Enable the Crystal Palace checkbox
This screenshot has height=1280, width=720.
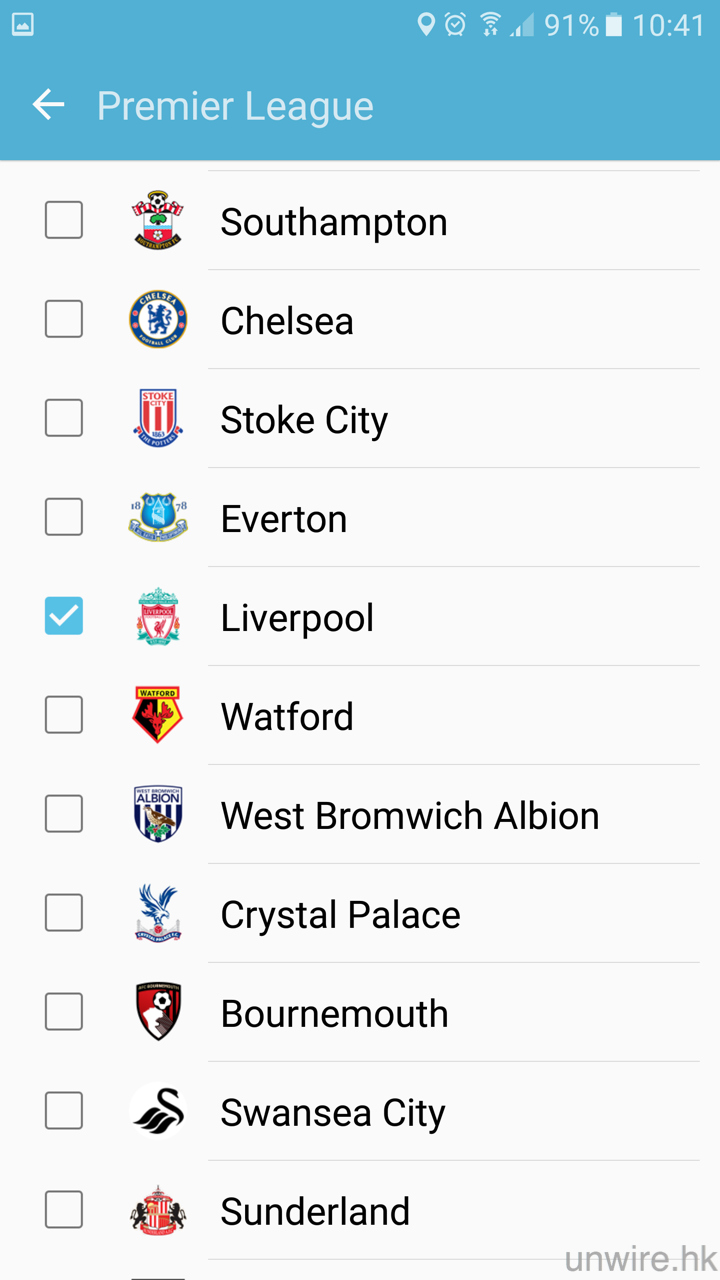[64, 913]
